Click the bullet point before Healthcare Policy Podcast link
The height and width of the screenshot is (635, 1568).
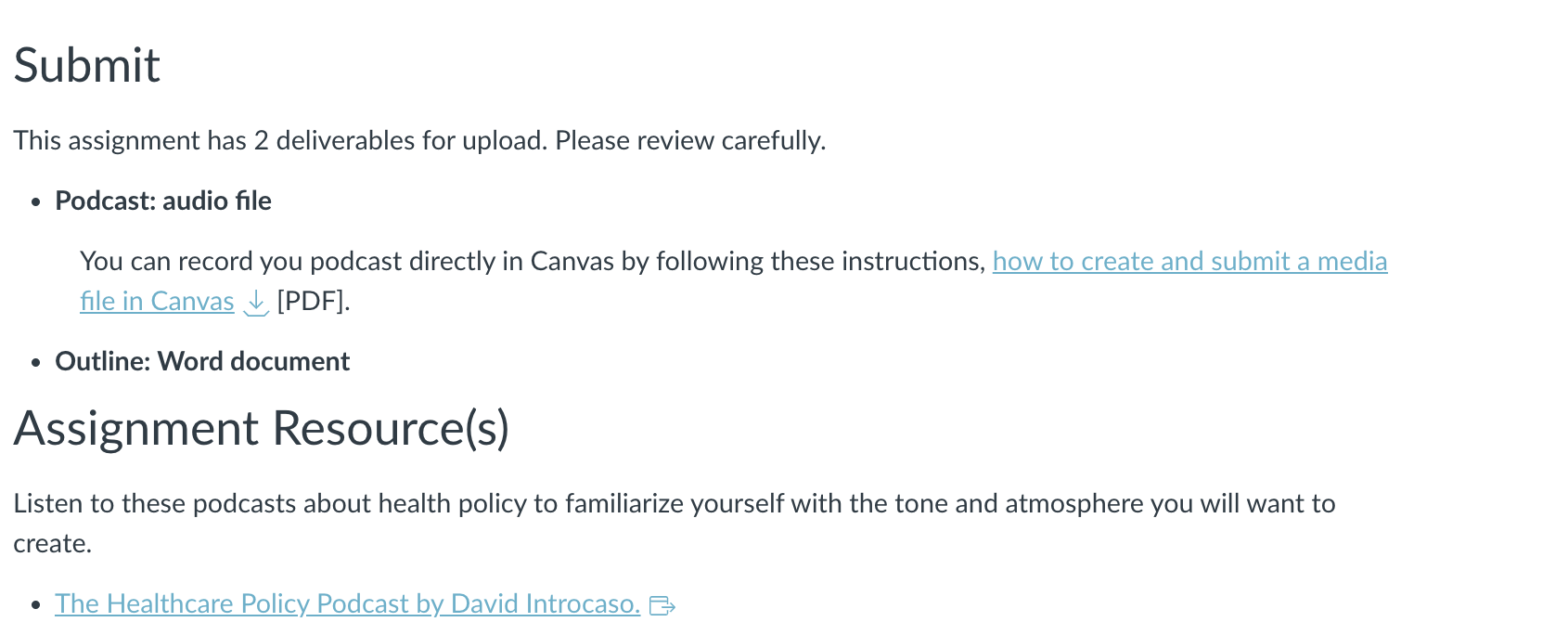click(36, 605)
